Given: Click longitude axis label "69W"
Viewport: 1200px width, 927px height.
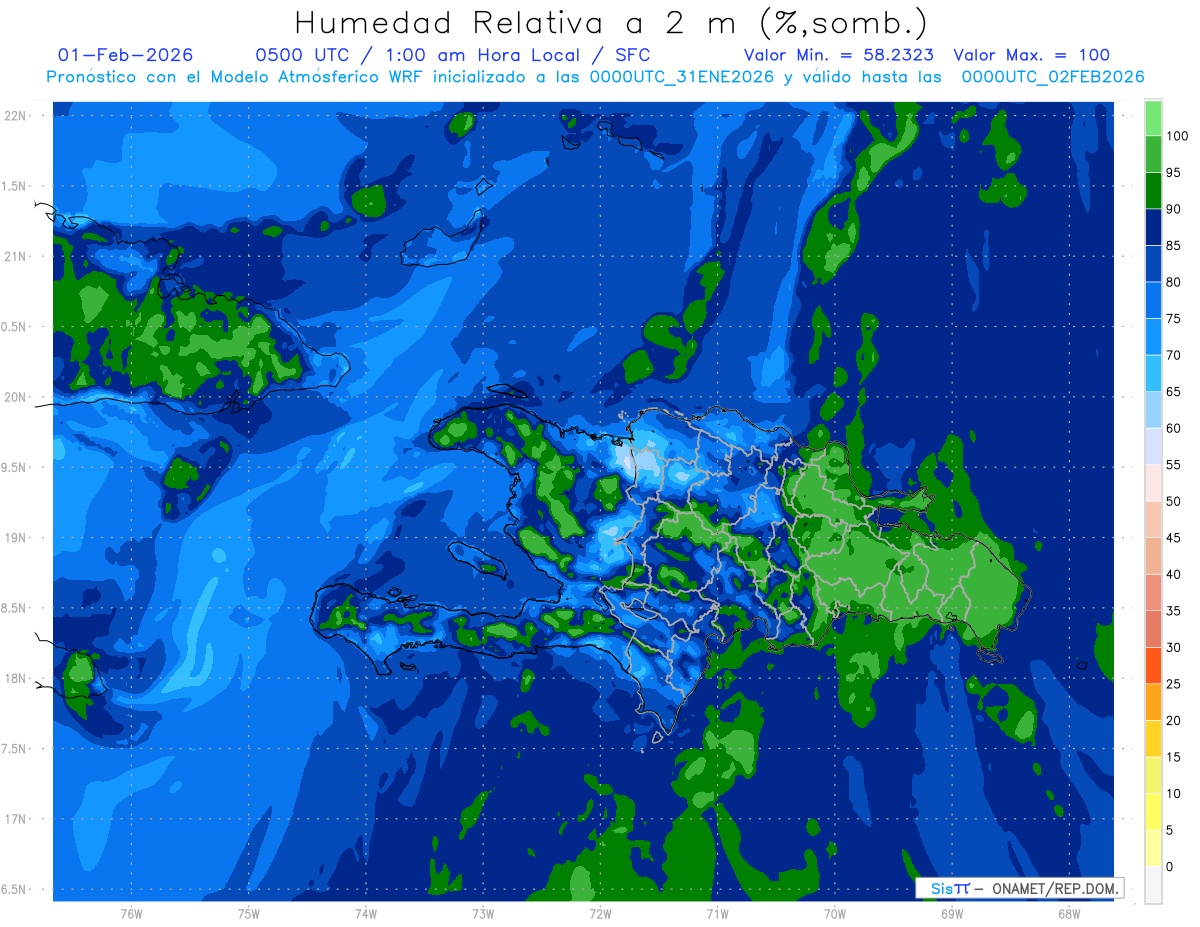Looking at the screenshot, I should (x=952, y=914).
